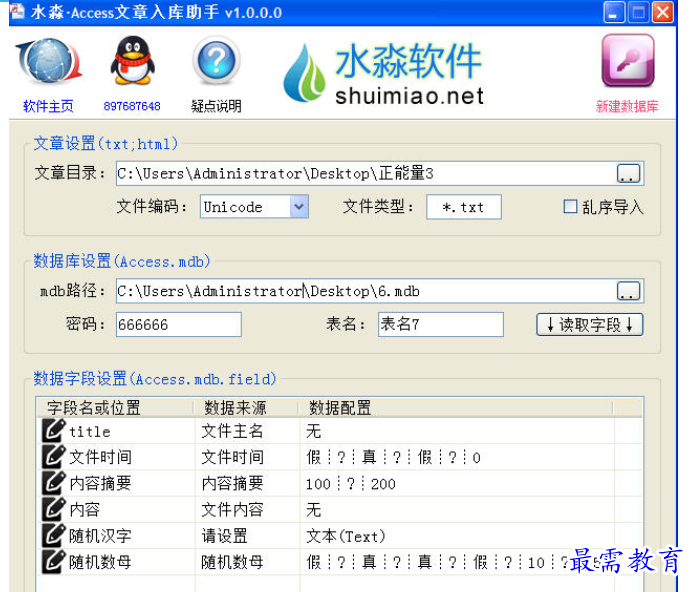
Task: Click the QQ penguin icon 897687648
Action: (x=132, y=60)
